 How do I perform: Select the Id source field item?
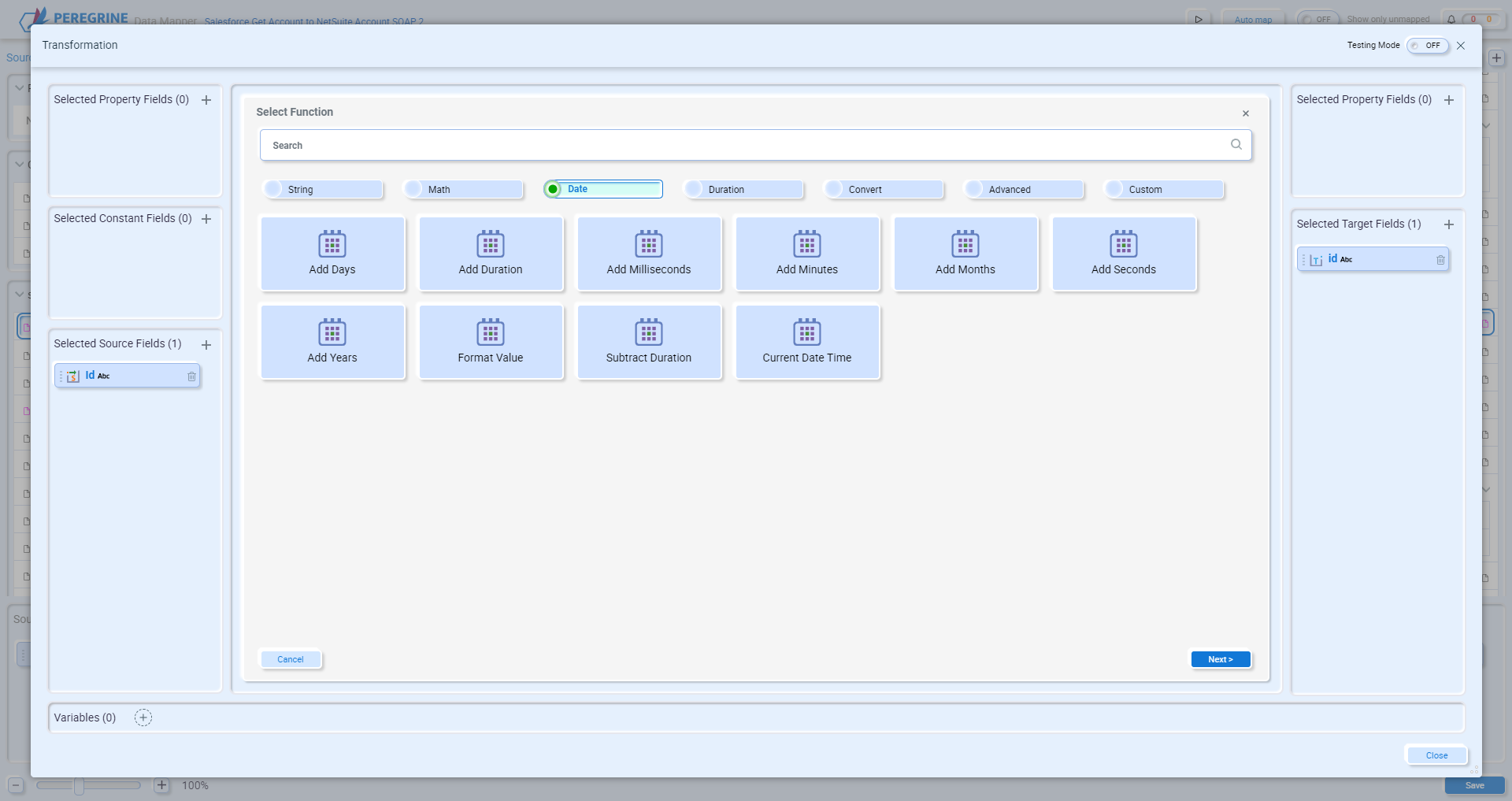coord(127,376)
